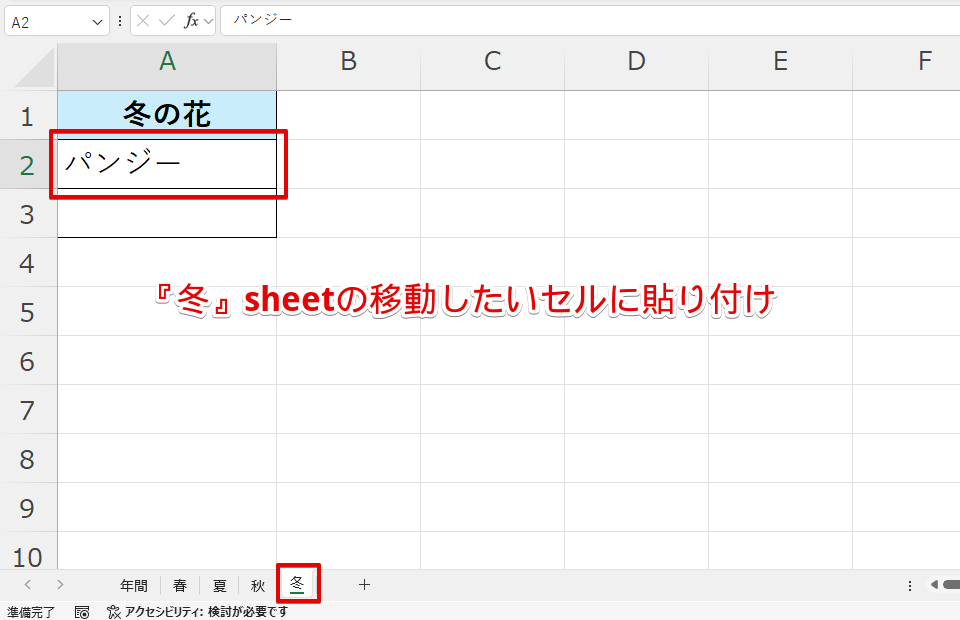Click the Cancel X icon in formula bar
The width and height of the screenshot is (960, 620).
click(x=144, y=21)
